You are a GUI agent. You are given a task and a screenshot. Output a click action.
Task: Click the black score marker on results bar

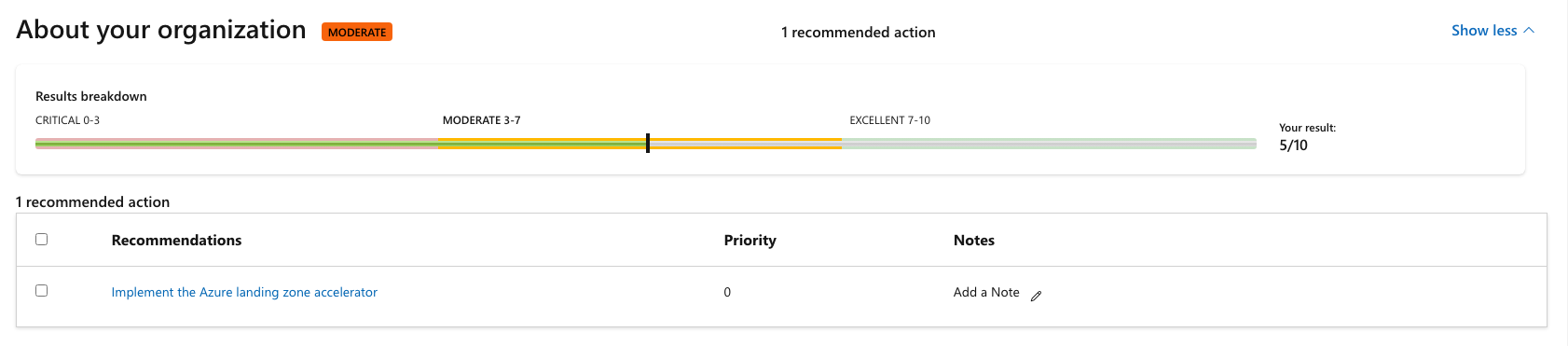click(x=648, y=143)
